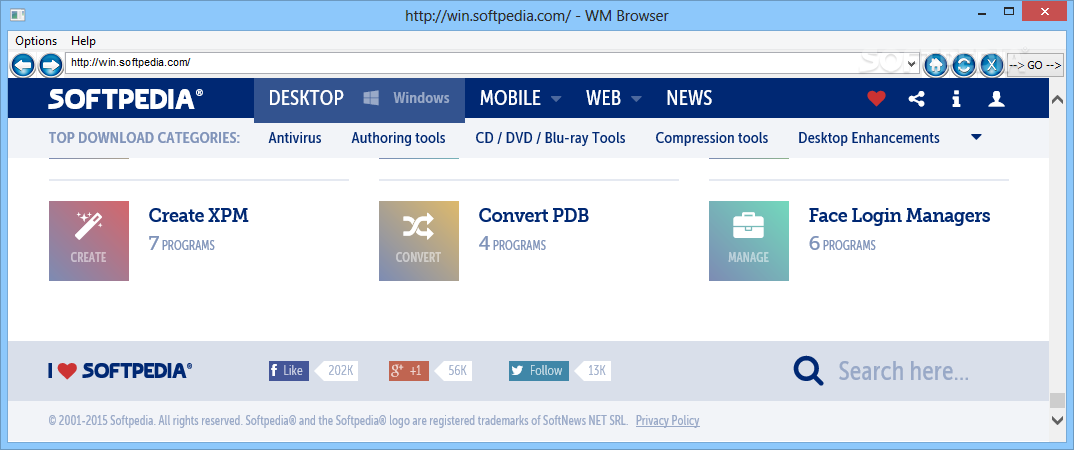Click 4 PROGRAMS under Convert PDB
The image size is (1074, 450).
tap(512, 244)
